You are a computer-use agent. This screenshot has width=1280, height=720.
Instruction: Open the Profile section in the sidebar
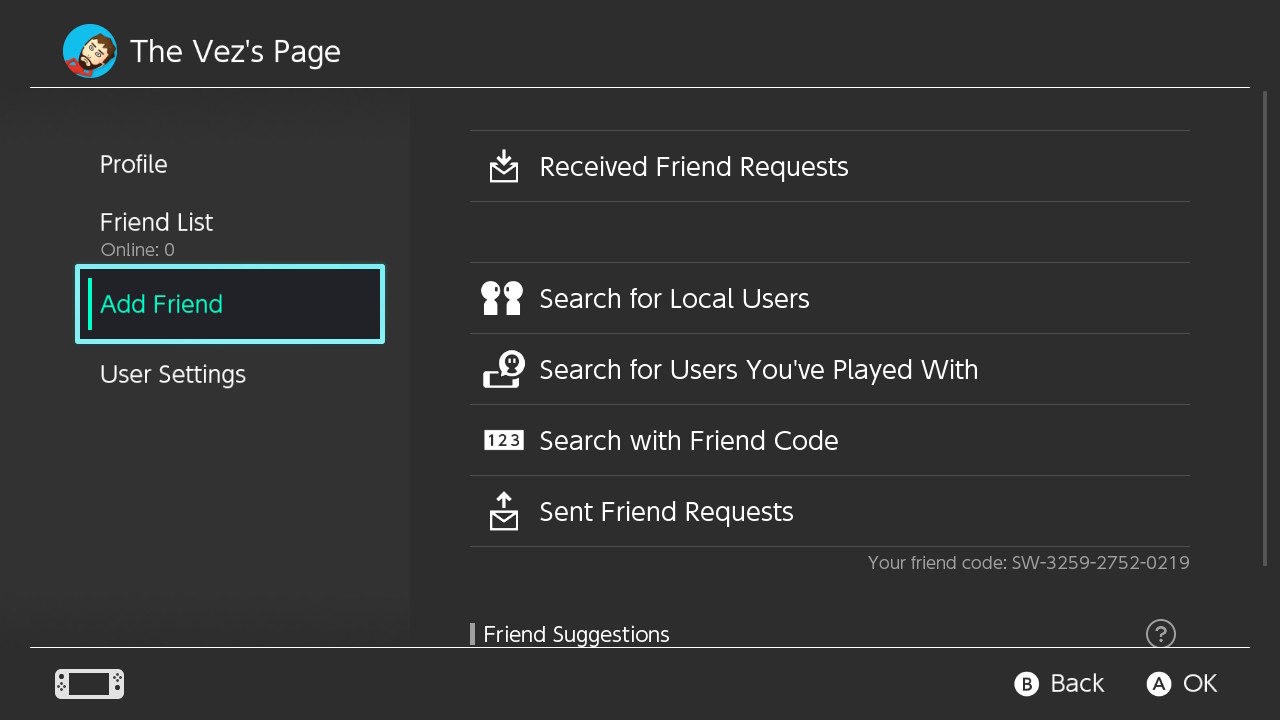(x=134, y=164)
